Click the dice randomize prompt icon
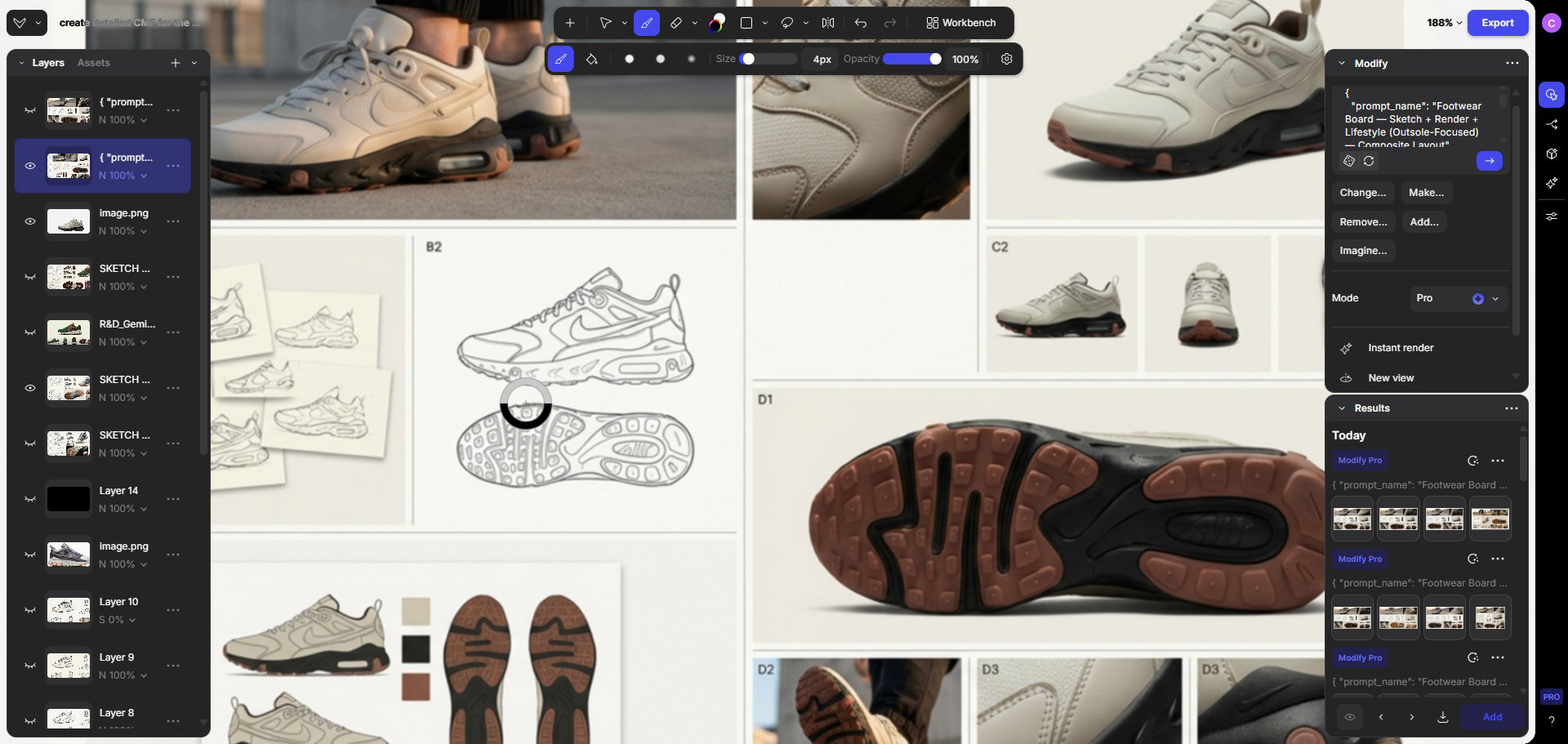Image resolution: width=1568 pixels, height=744 pixels. 1349,161
